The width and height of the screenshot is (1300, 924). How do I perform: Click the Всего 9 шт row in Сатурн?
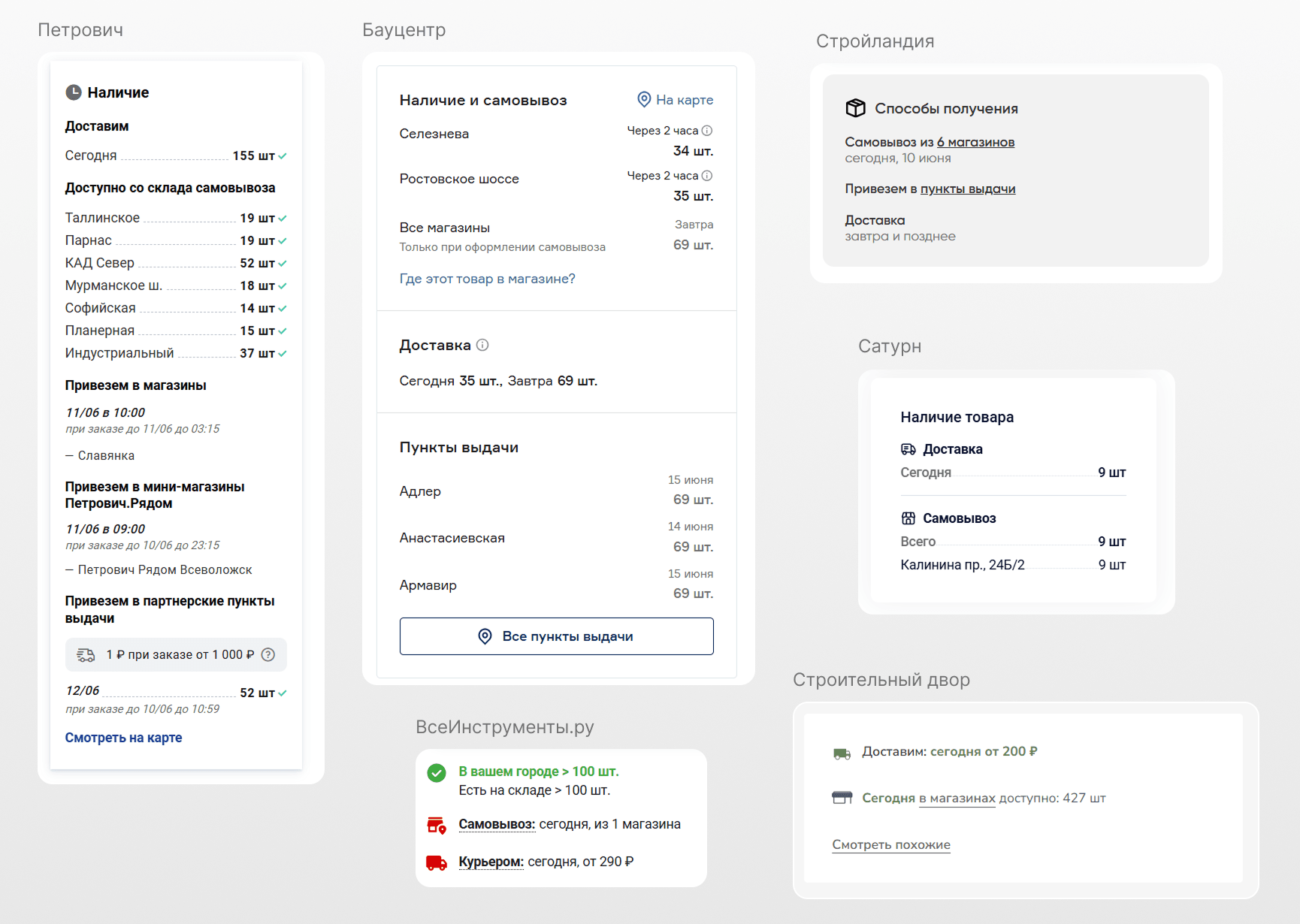click(x=1013, y=542)
